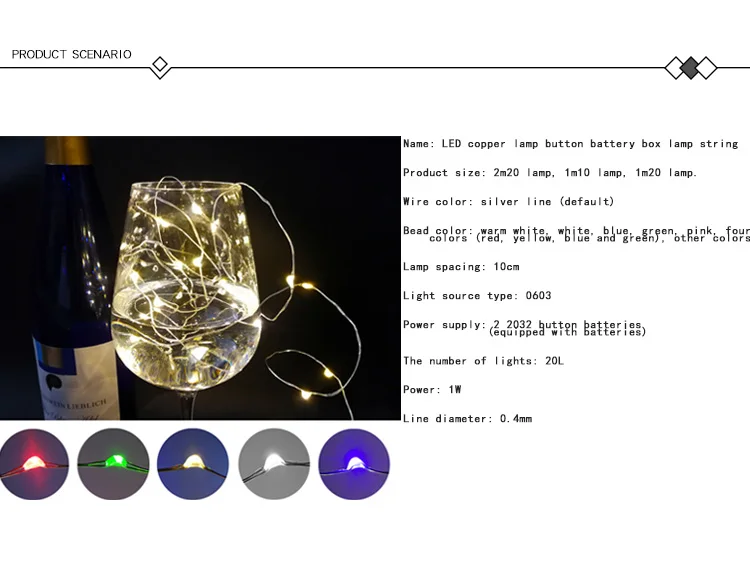
Task: Click the Light source type 0603 text
Action: [477, 296]
